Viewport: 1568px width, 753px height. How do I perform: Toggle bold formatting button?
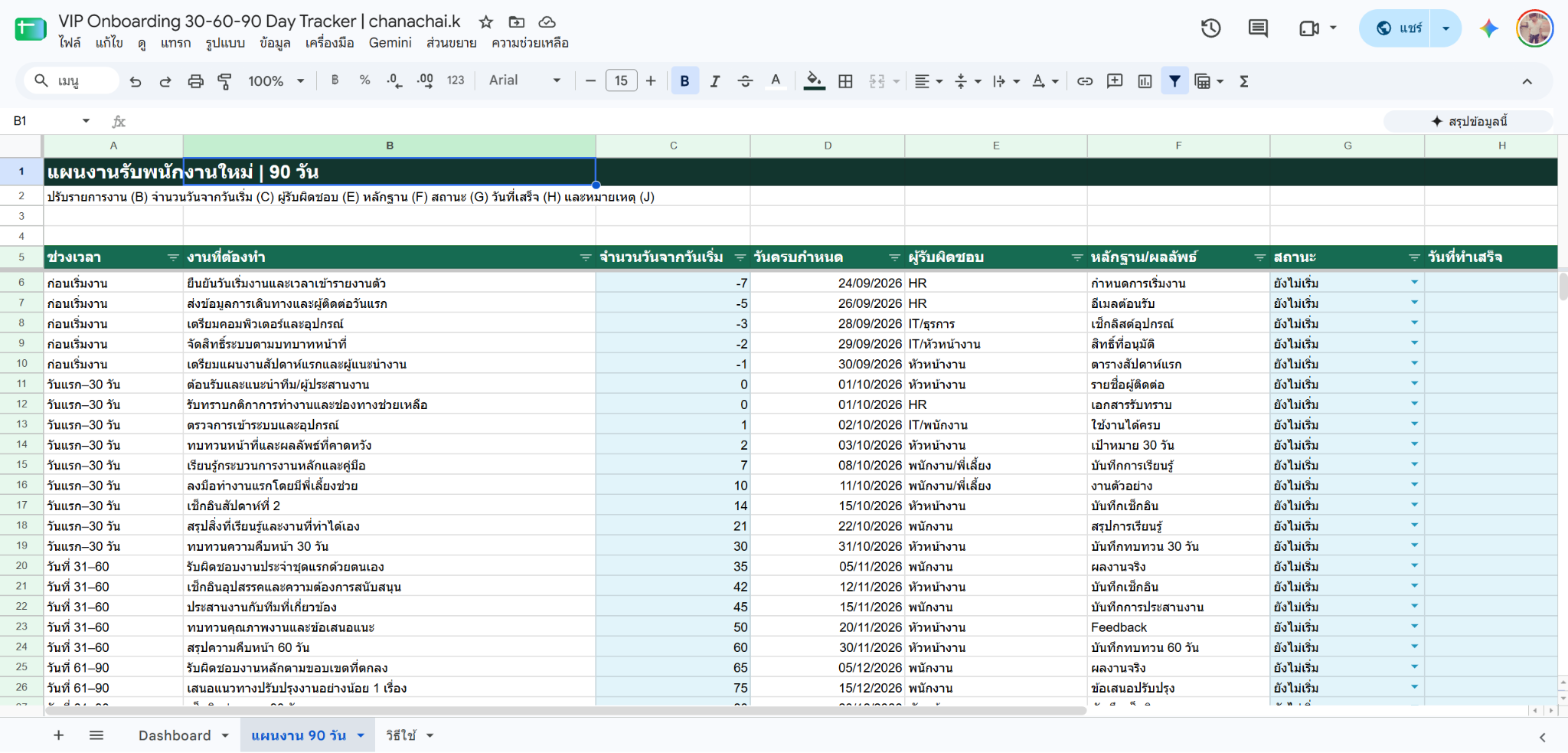coord(685,81)
